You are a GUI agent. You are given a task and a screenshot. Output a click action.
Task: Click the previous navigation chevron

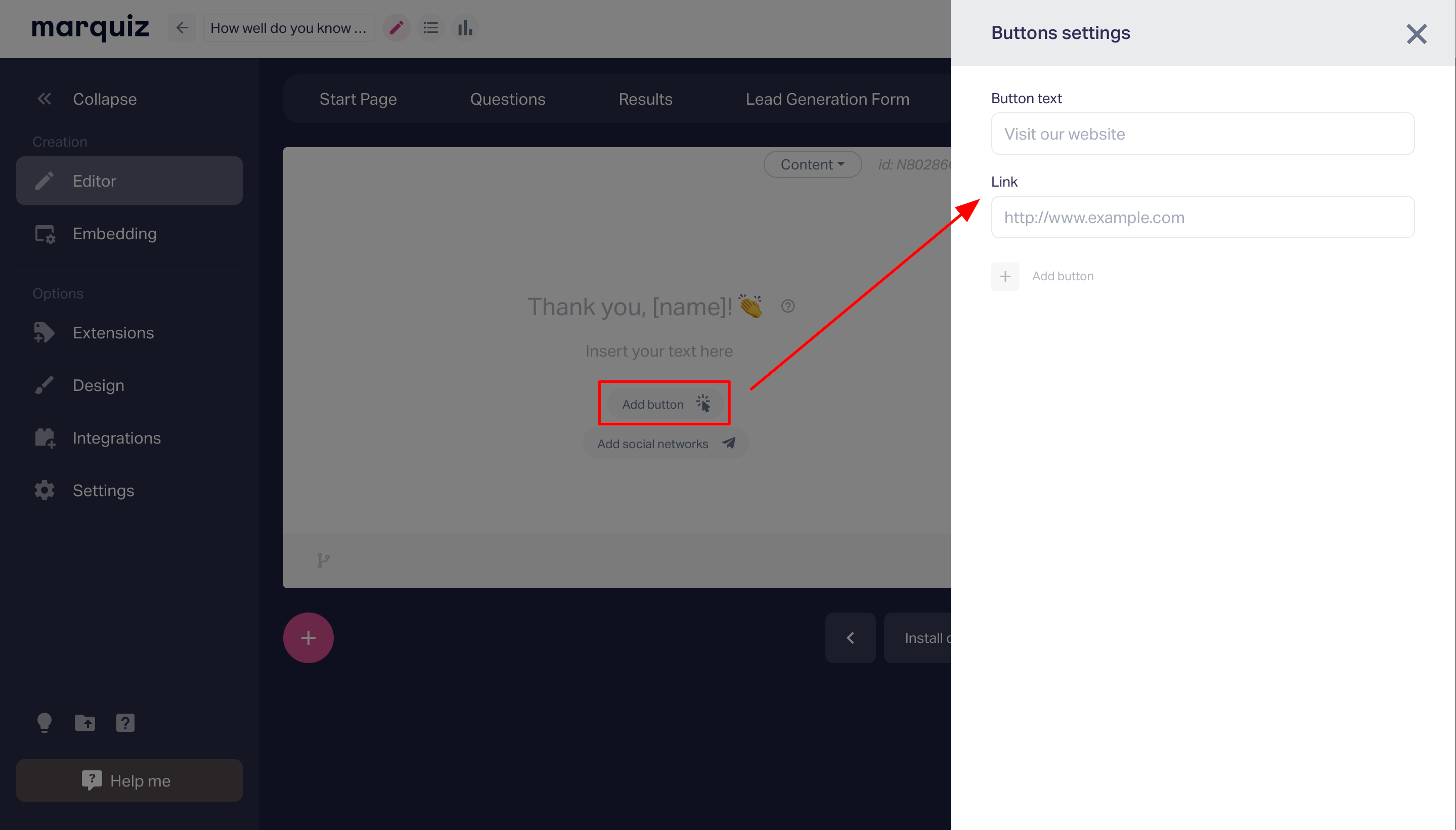tap(850, 638)
